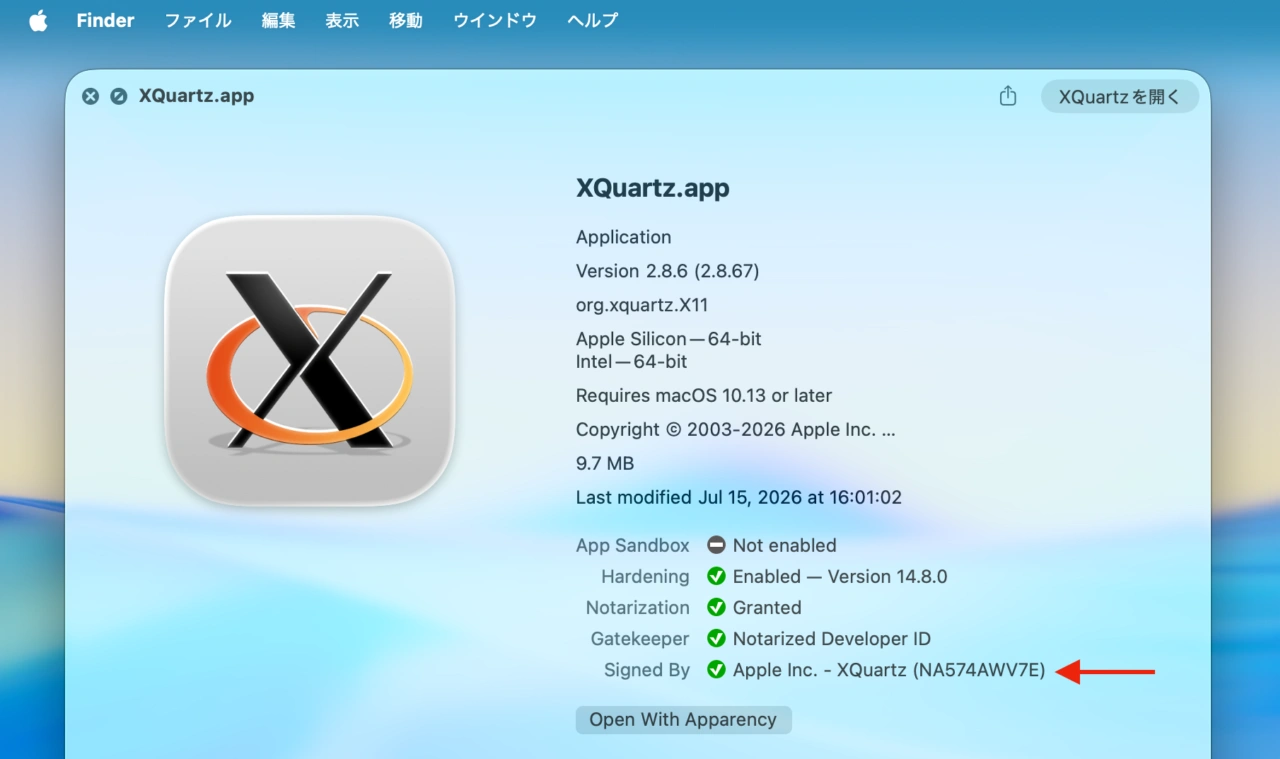Click the App Sandbox label
Screen dimensions: 1280x759
[x=633, y=546]
